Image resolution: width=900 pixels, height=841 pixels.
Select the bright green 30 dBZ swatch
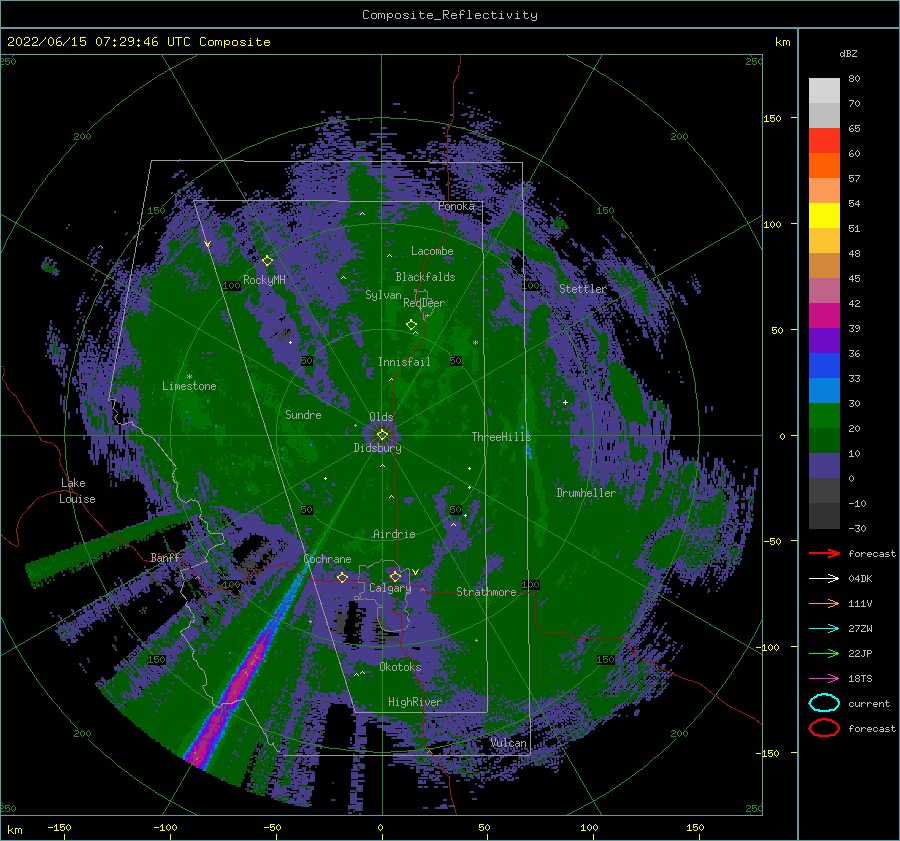[x=824, y=416]
